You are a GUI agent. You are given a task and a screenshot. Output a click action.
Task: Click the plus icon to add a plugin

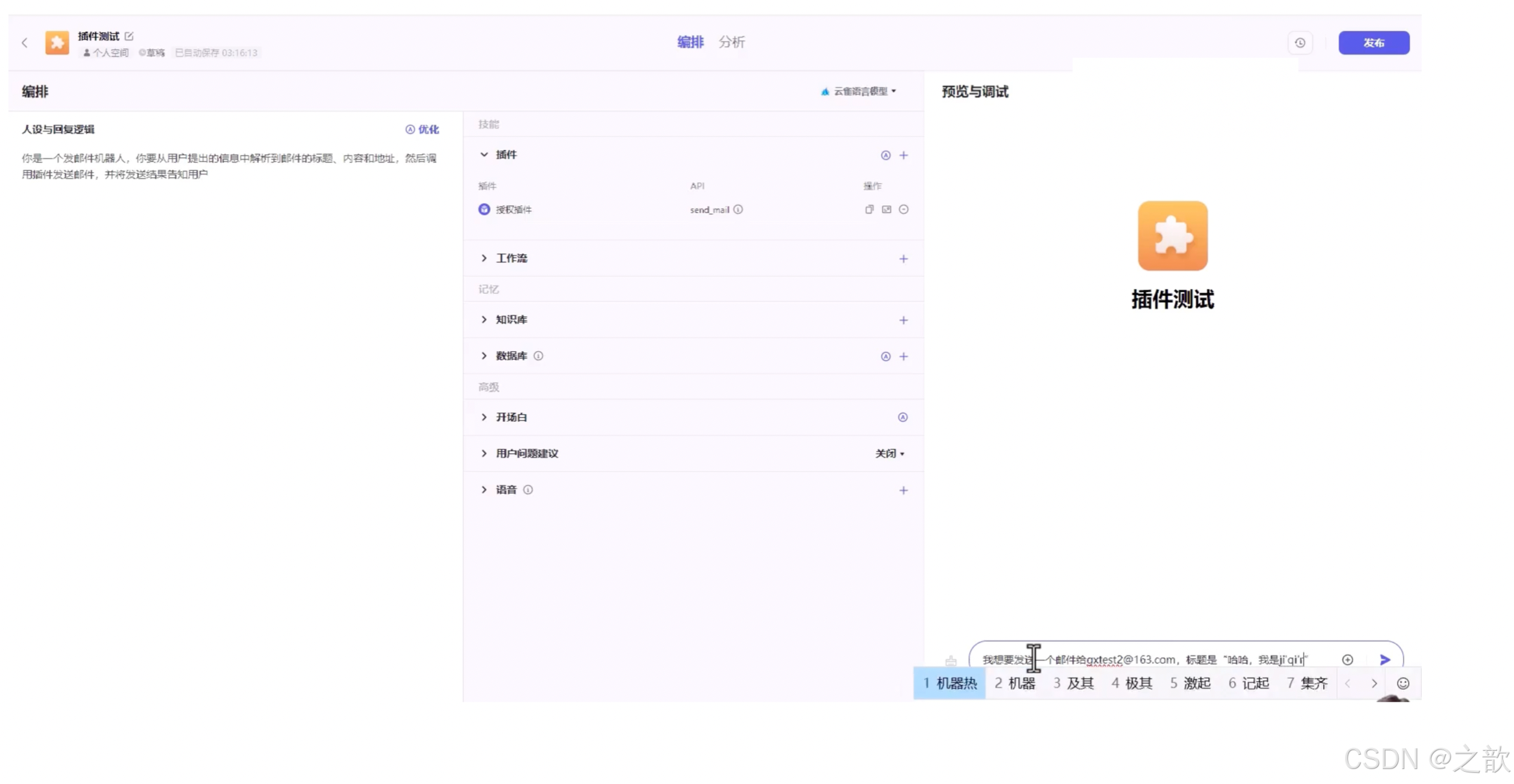point(903,155)
